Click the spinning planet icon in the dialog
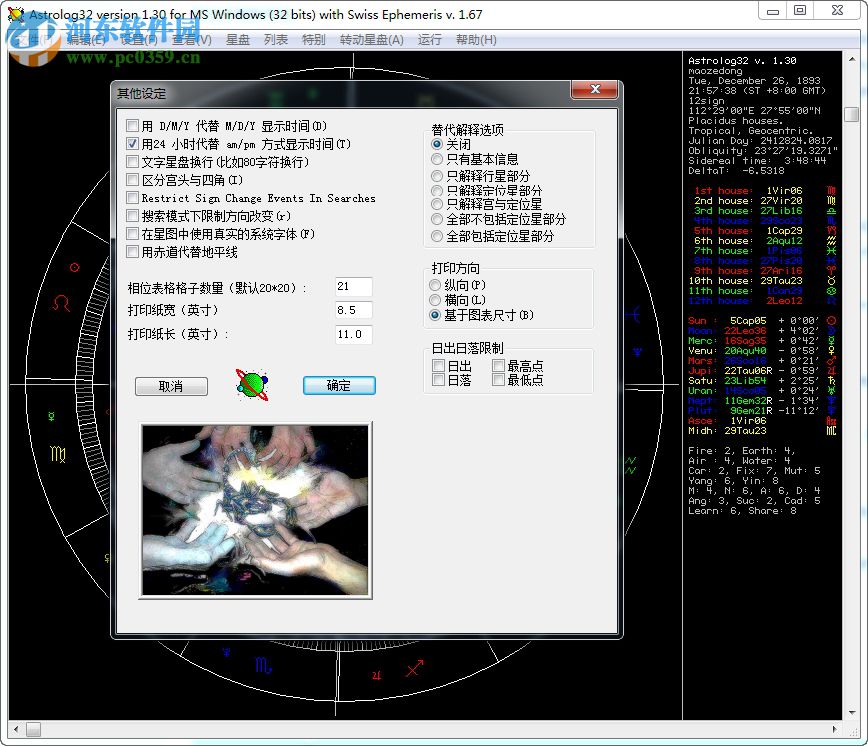Screen dimensions: 868x746 point(249,384)
